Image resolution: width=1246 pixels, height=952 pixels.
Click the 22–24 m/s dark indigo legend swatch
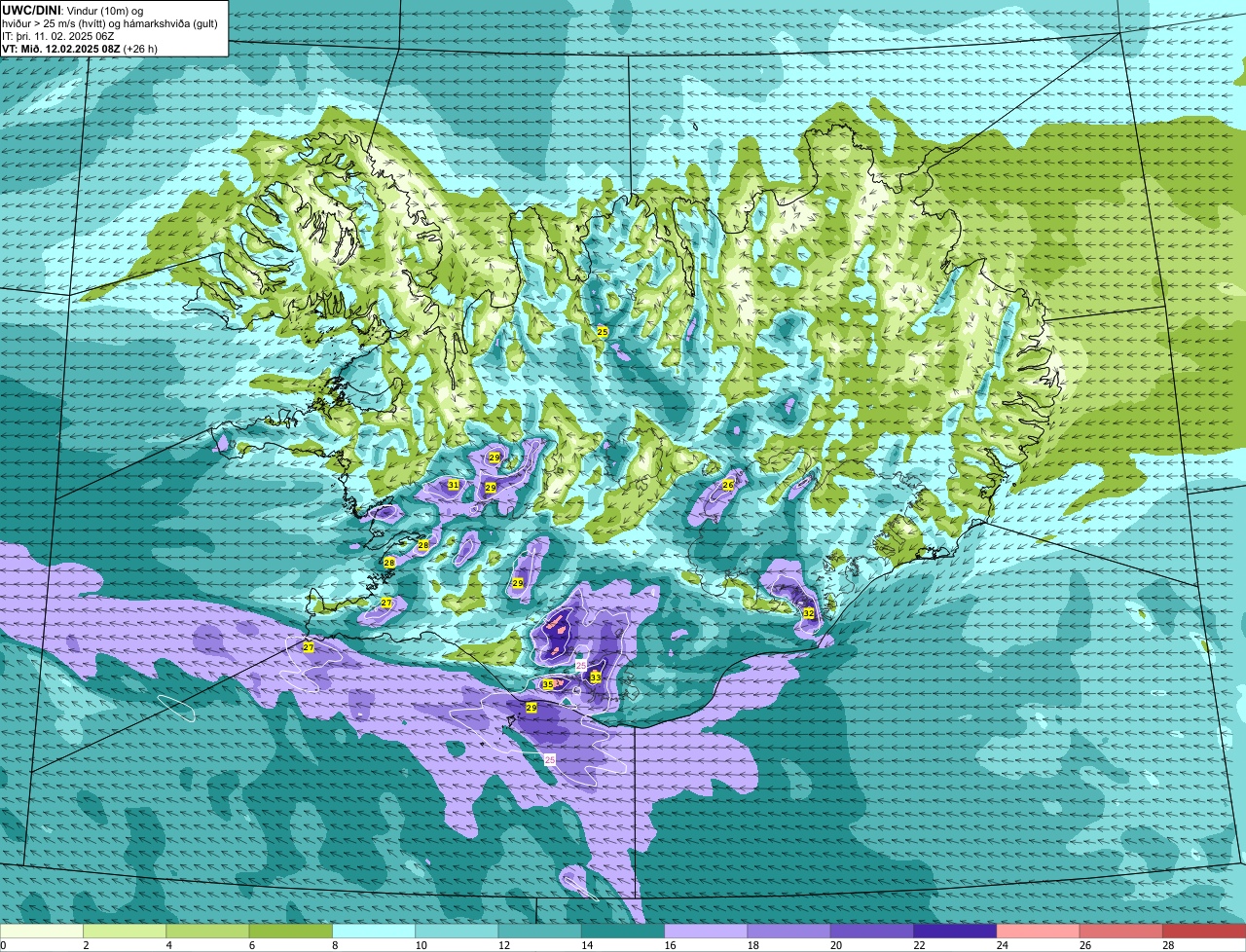click(955, 931)
